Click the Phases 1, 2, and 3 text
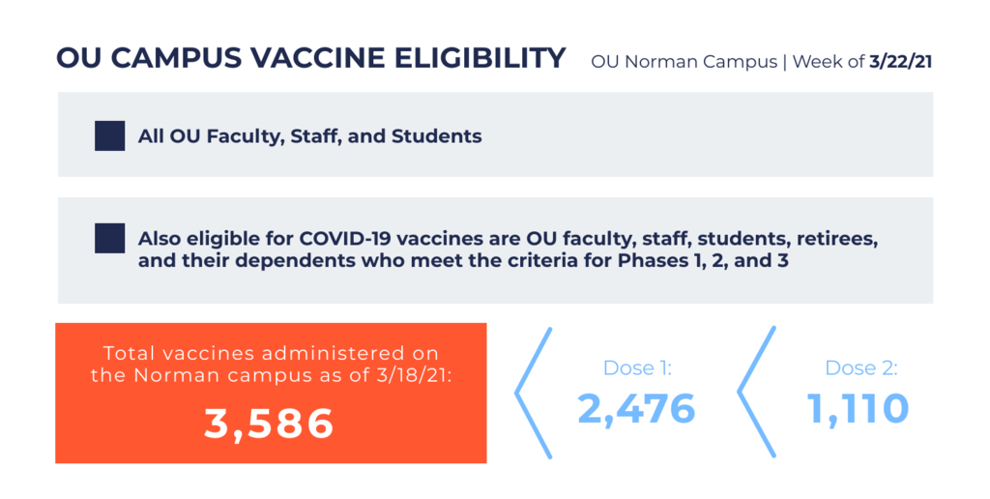This screenshot has height=499, width=990. 703,260
